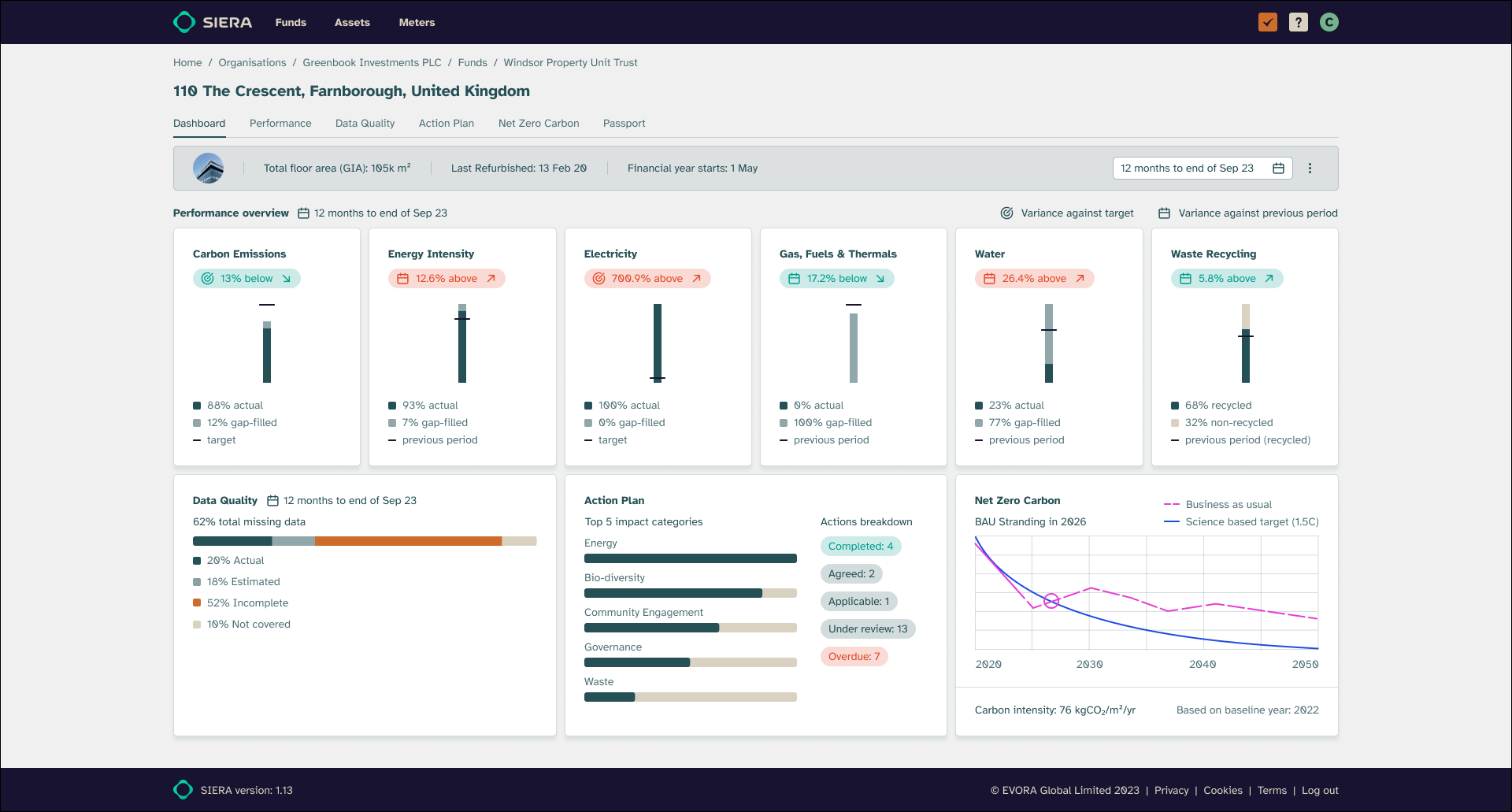Image resolution: width=1512 pixels, height=812 pixels.
Task: Open your profile avatar menu
Action: tap(1329, 22)
